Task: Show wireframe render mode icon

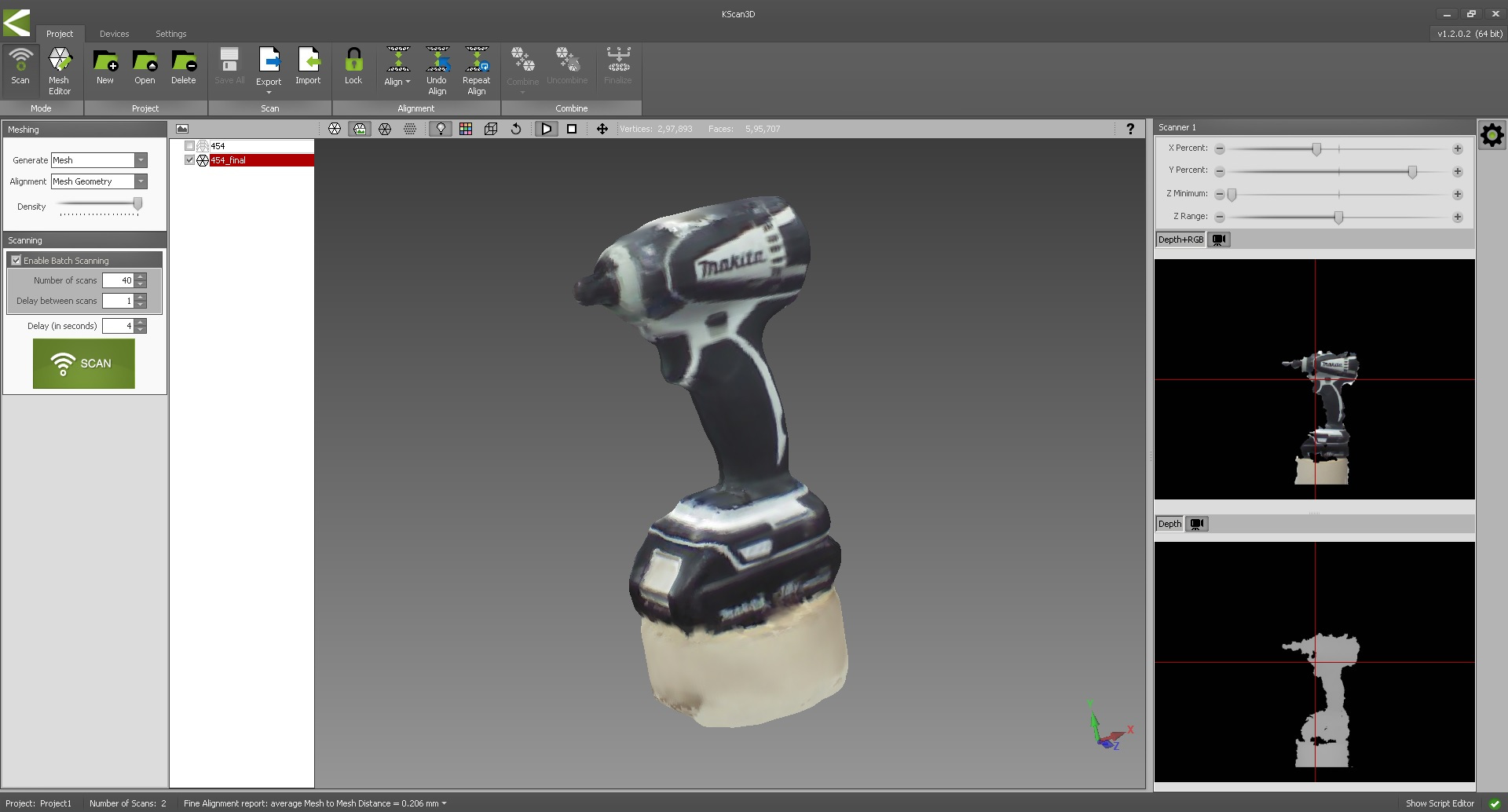Action: point(385,129)
